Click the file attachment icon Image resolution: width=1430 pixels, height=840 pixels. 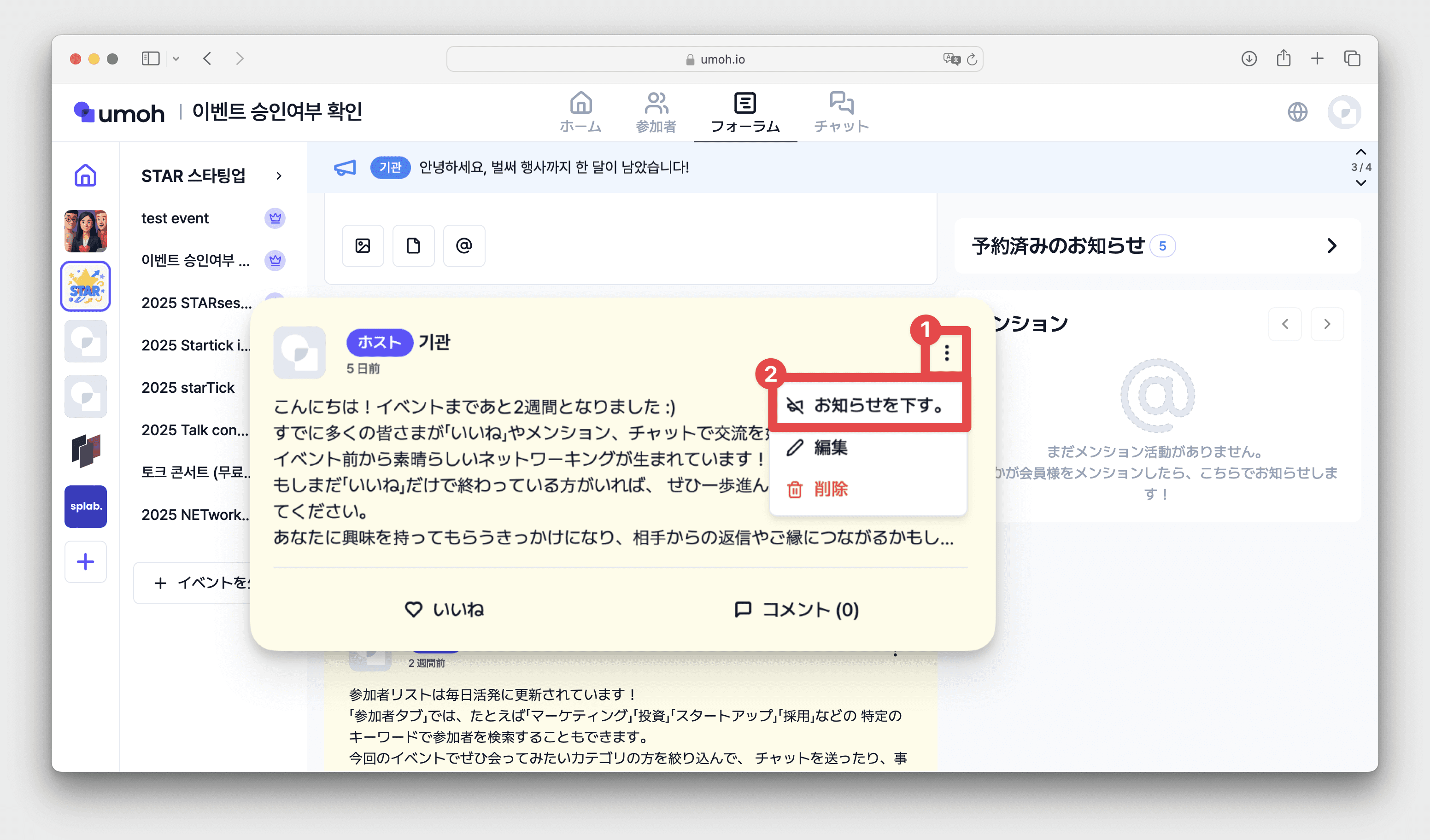(x=413, y=245)
